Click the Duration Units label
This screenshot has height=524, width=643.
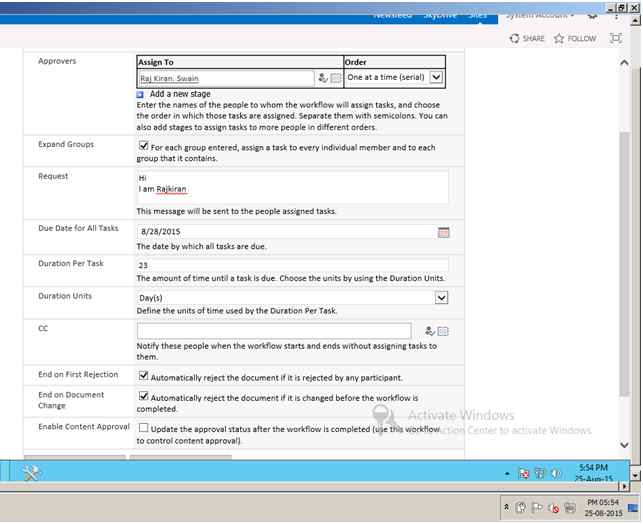[x=65, y=296]
